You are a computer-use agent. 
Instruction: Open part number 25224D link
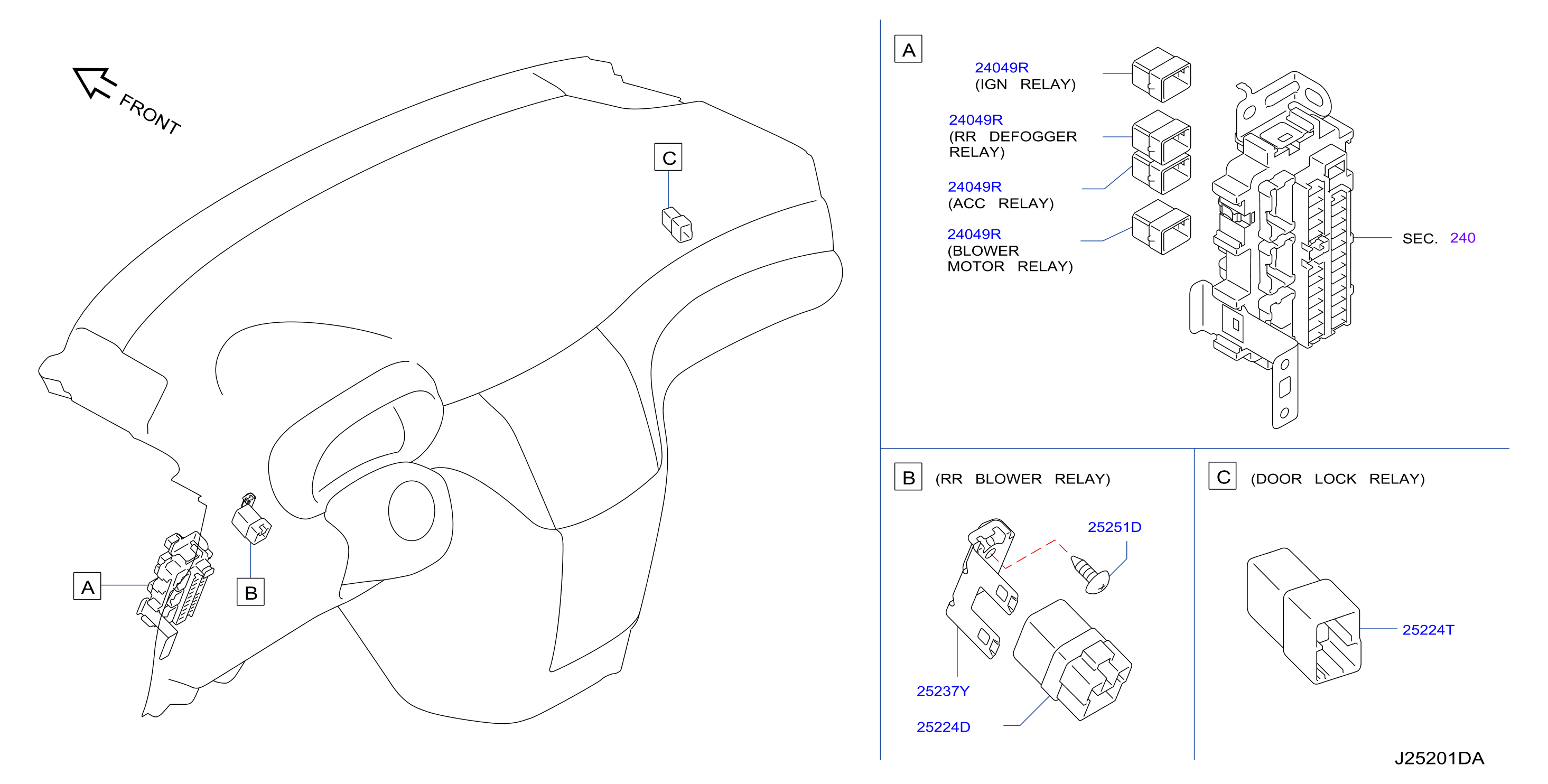(x=943, y=727)
